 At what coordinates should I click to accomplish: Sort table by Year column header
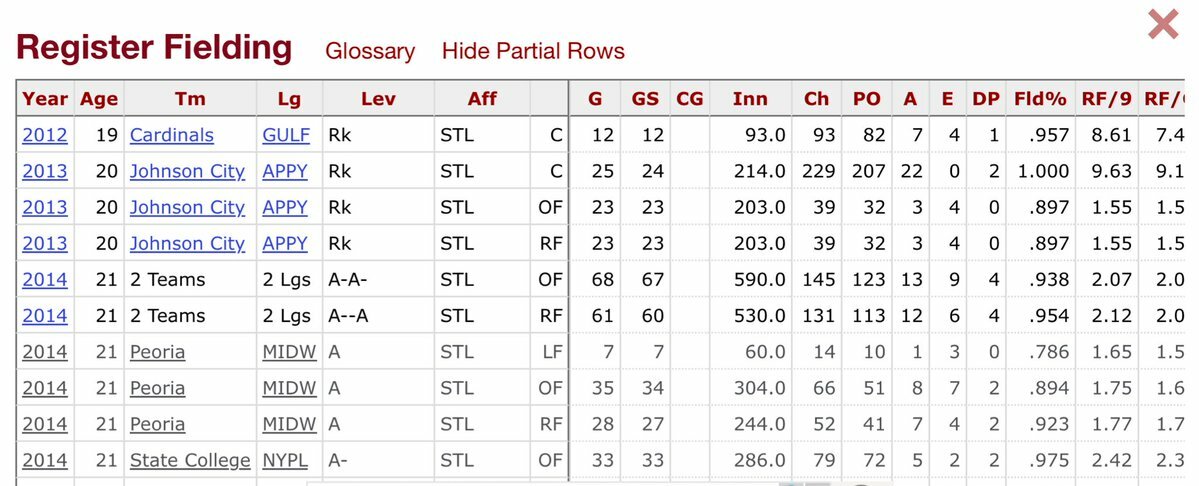[x=45, y=98]
